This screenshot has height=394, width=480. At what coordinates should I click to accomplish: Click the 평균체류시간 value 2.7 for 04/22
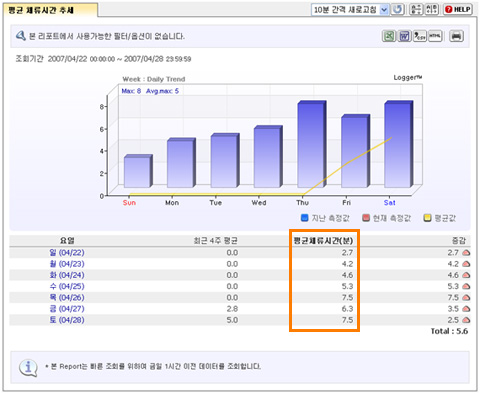(347, 253)
